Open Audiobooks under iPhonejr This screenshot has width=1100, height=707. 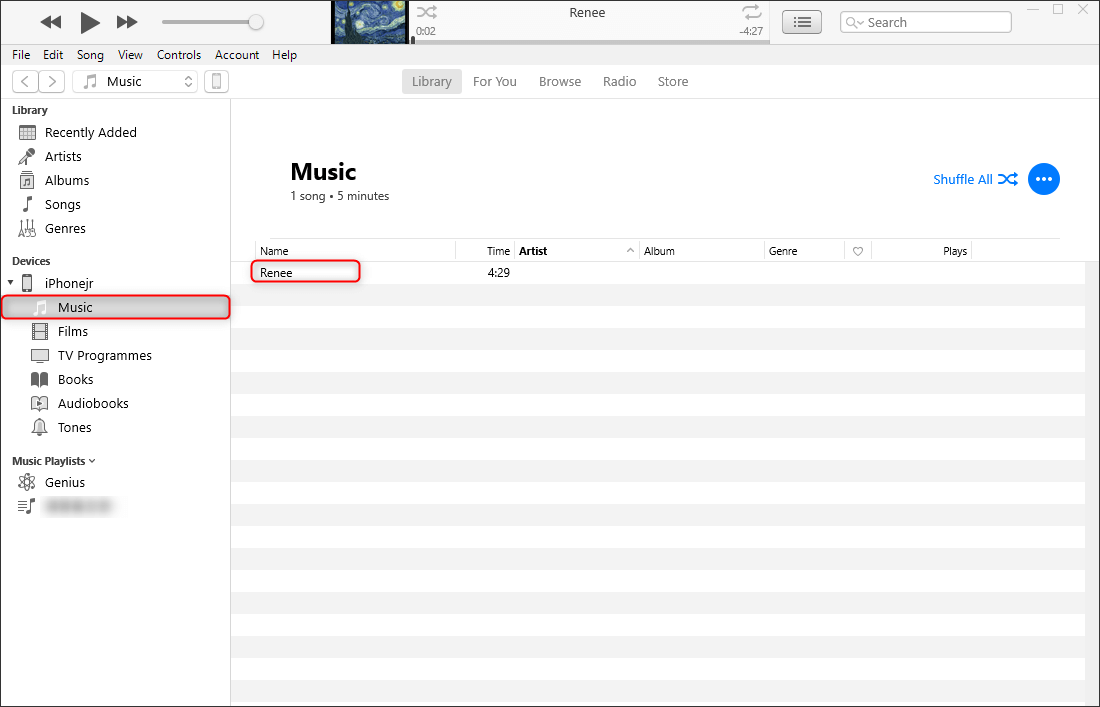point(92,403)
